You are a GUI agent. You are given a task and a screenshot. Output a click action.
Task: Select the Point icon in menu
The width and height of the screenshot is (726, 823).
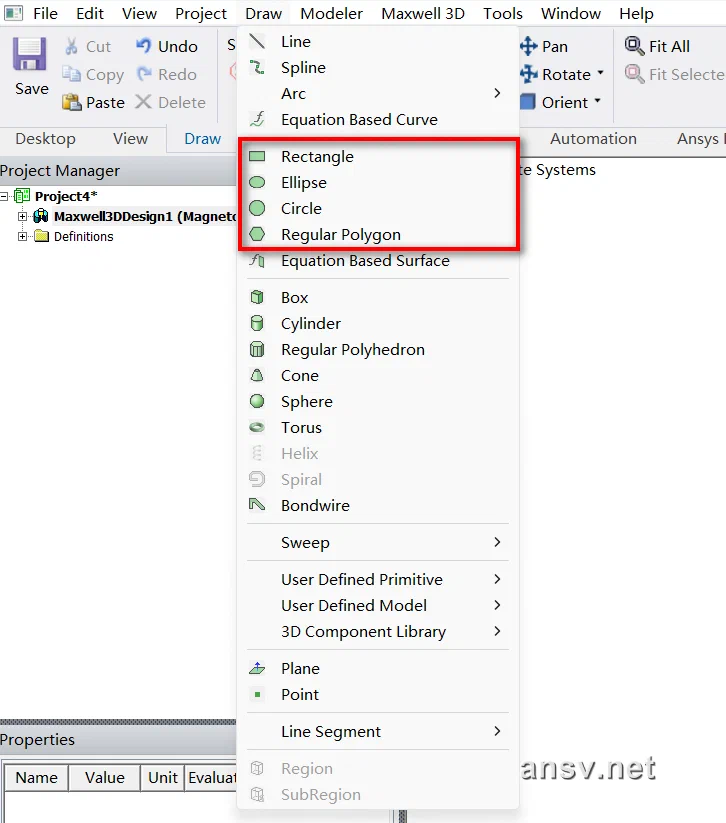tap(257, 694)
